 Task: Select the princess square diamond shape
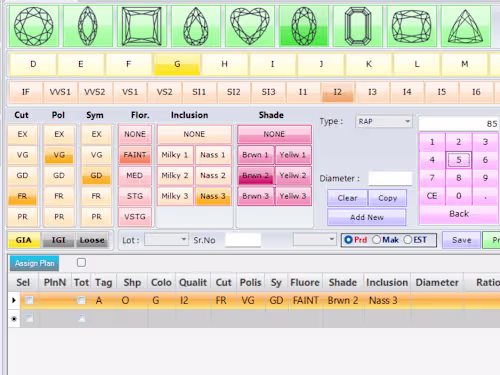(142, 26)
